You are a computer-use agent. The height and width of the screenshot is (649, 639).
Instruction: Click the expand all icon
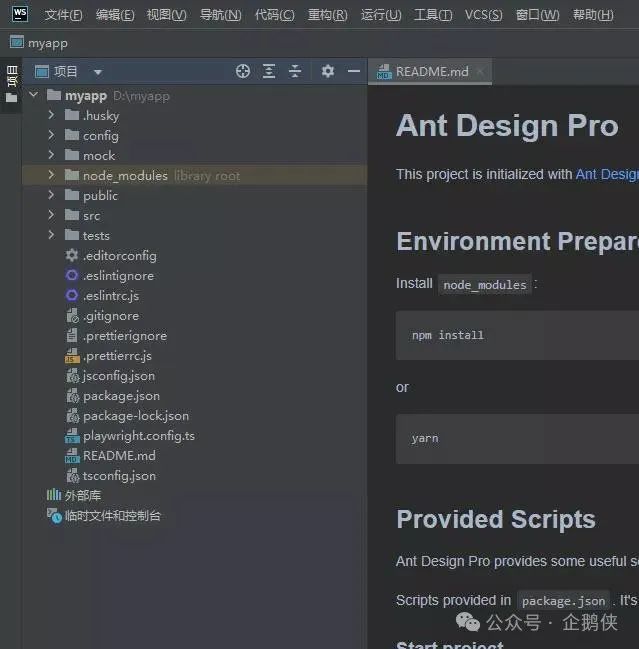click(x=269, y=71)
